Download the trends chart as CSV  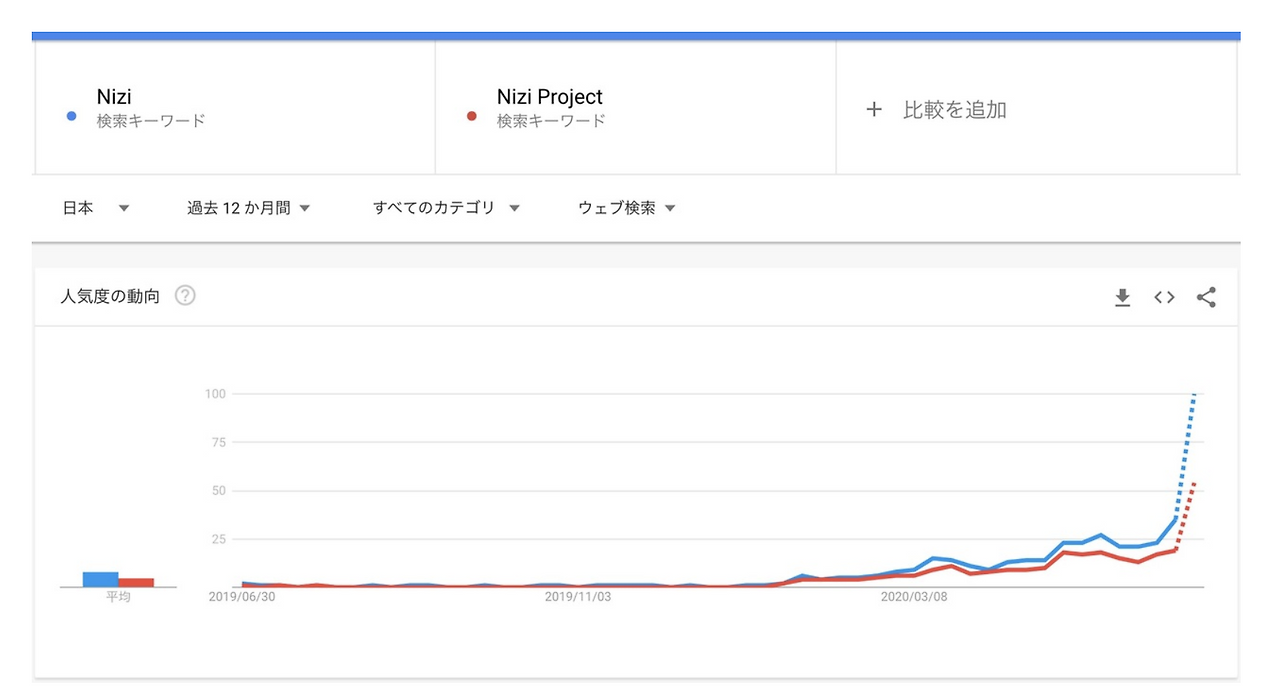pyautogui.click(x=1122, y=297)
